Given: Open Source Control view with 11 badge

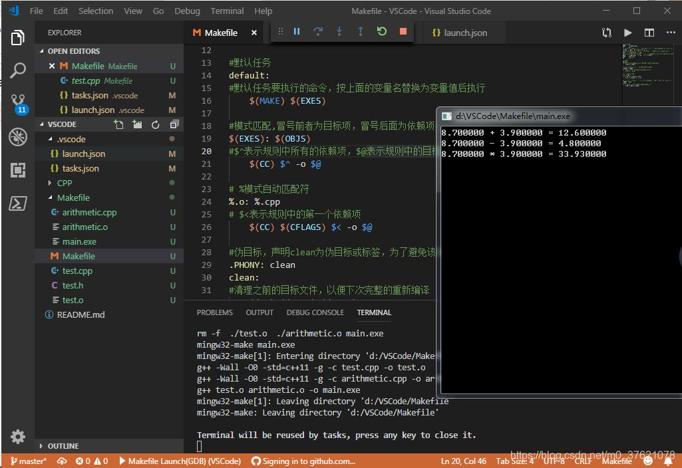Looking at the screenshot, I should [x=18, y=104].
